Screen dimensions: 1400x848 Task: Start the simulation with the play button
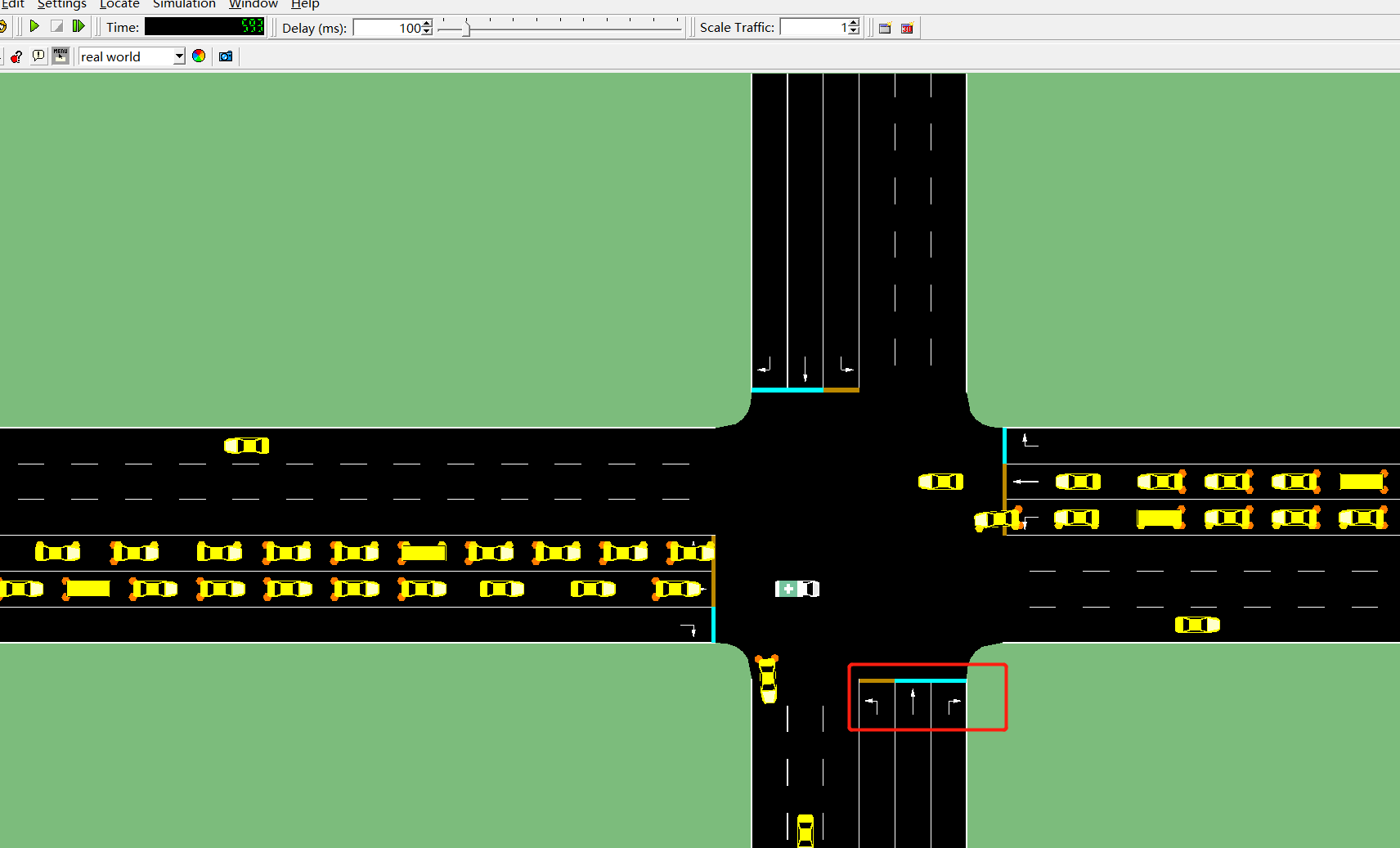point(34,26)
